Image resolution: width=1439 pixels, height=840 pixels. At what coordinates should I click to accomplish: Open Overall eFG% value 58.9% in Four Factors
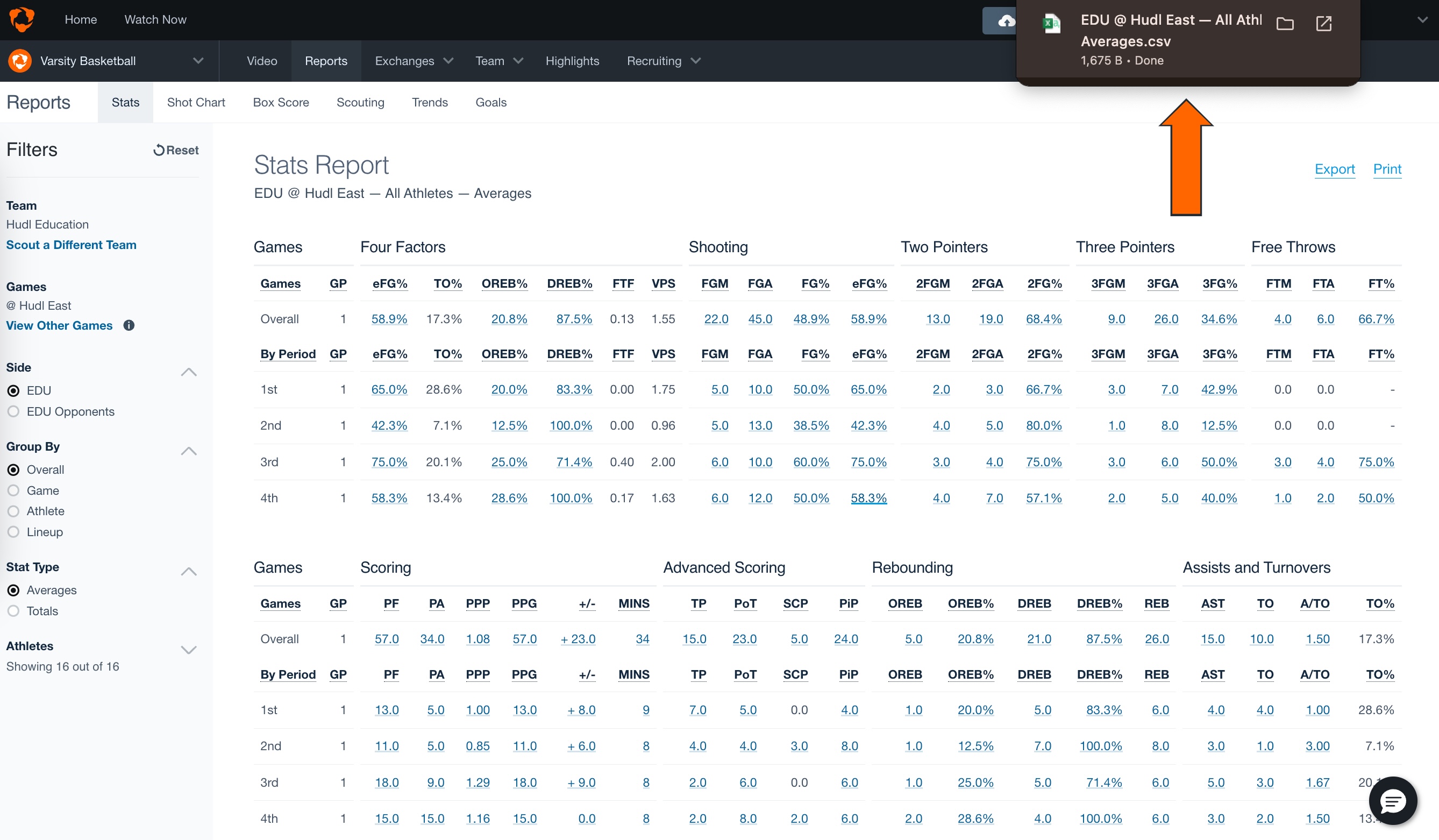click(389, 319)
